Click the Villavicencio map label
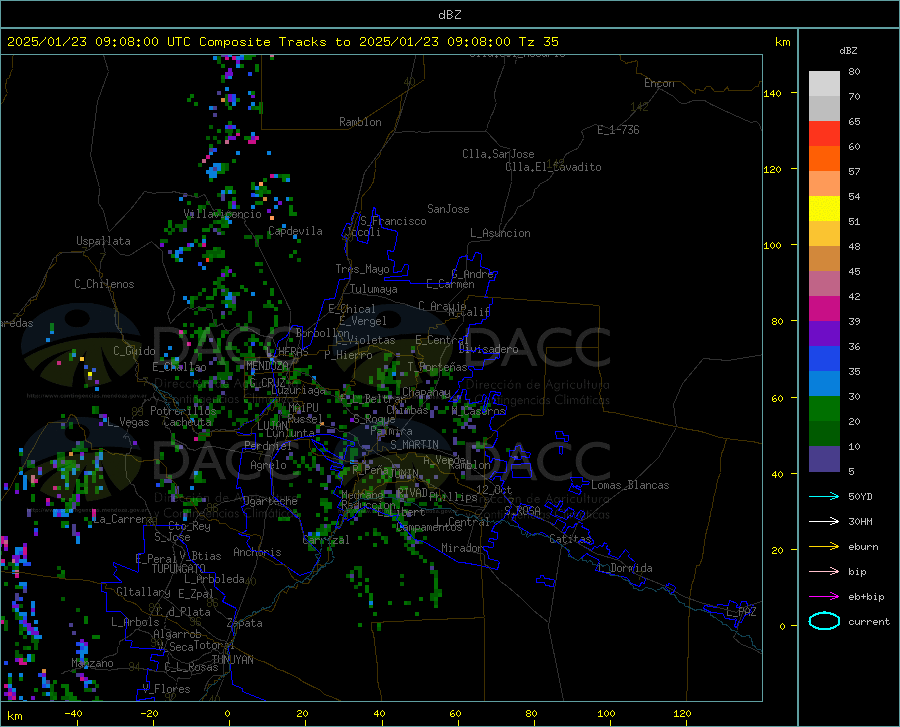This screenshot has width=900, height=727. tap(223, 214)
